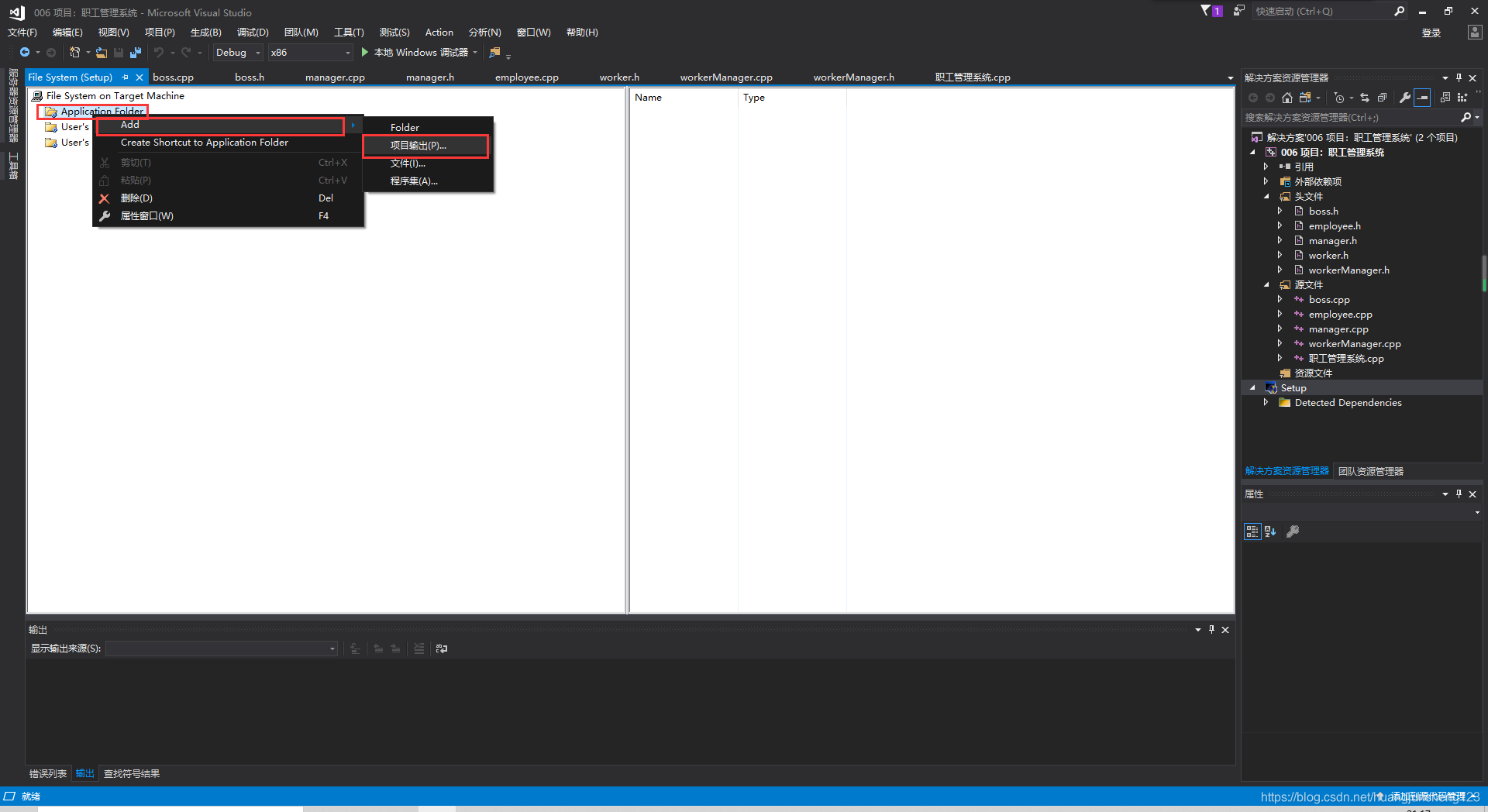Expand the 引用 node
1488x812 pixels.
pyautogui.click(x=1266, y=167)
